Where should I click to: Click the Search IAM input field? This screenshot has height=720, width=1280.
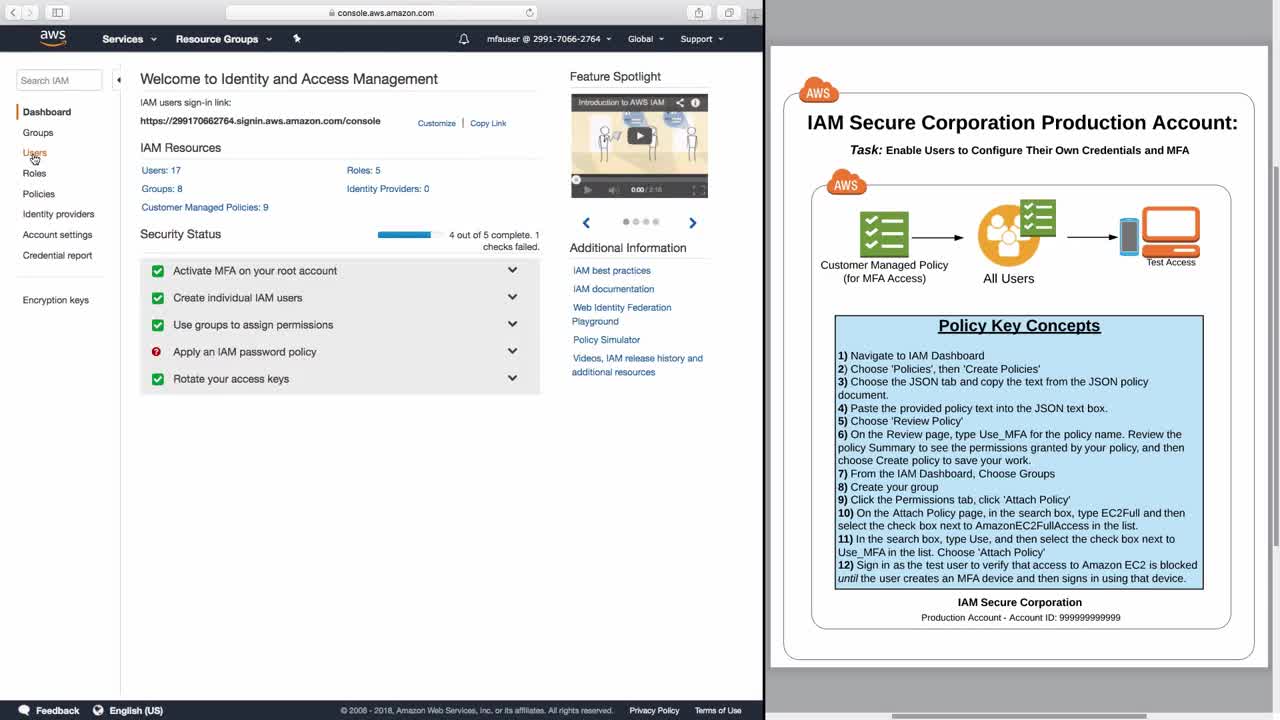tap(59, 80)
